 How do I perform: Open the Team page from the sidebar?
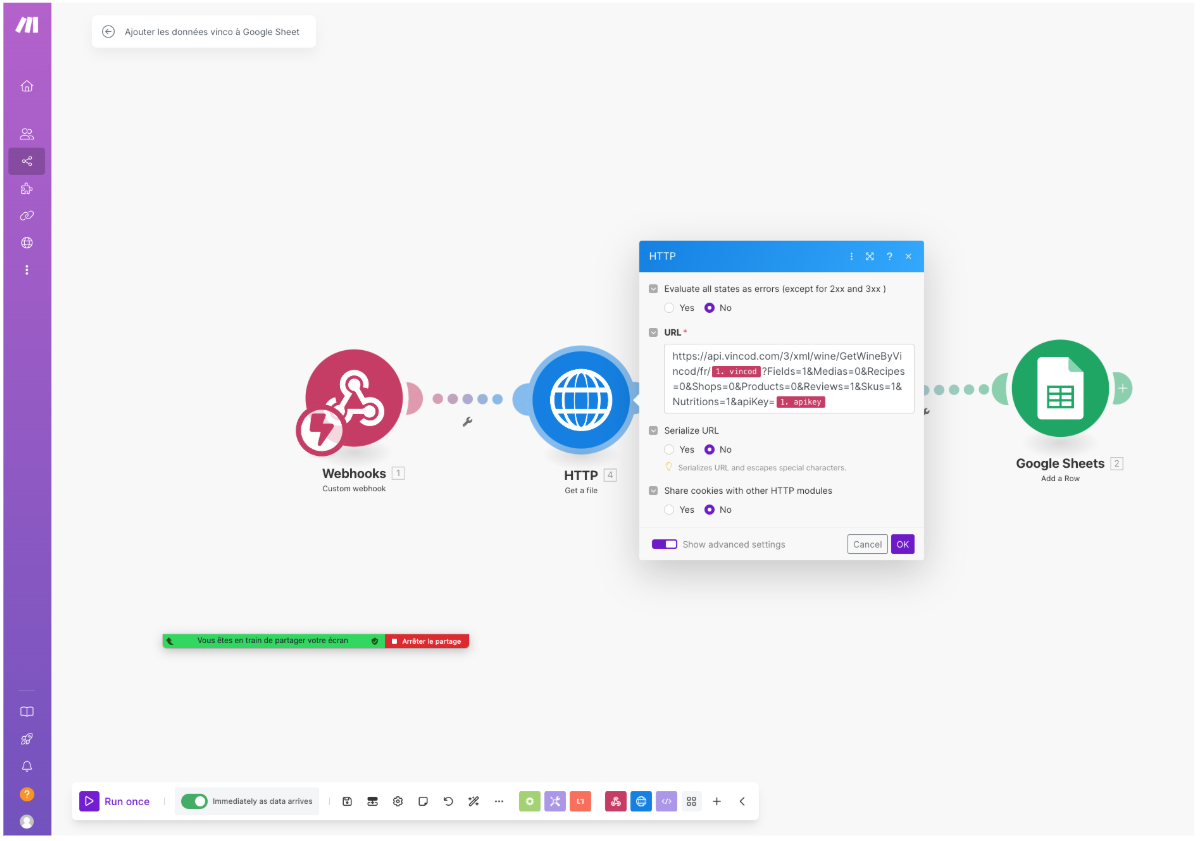tap(27, 134)
